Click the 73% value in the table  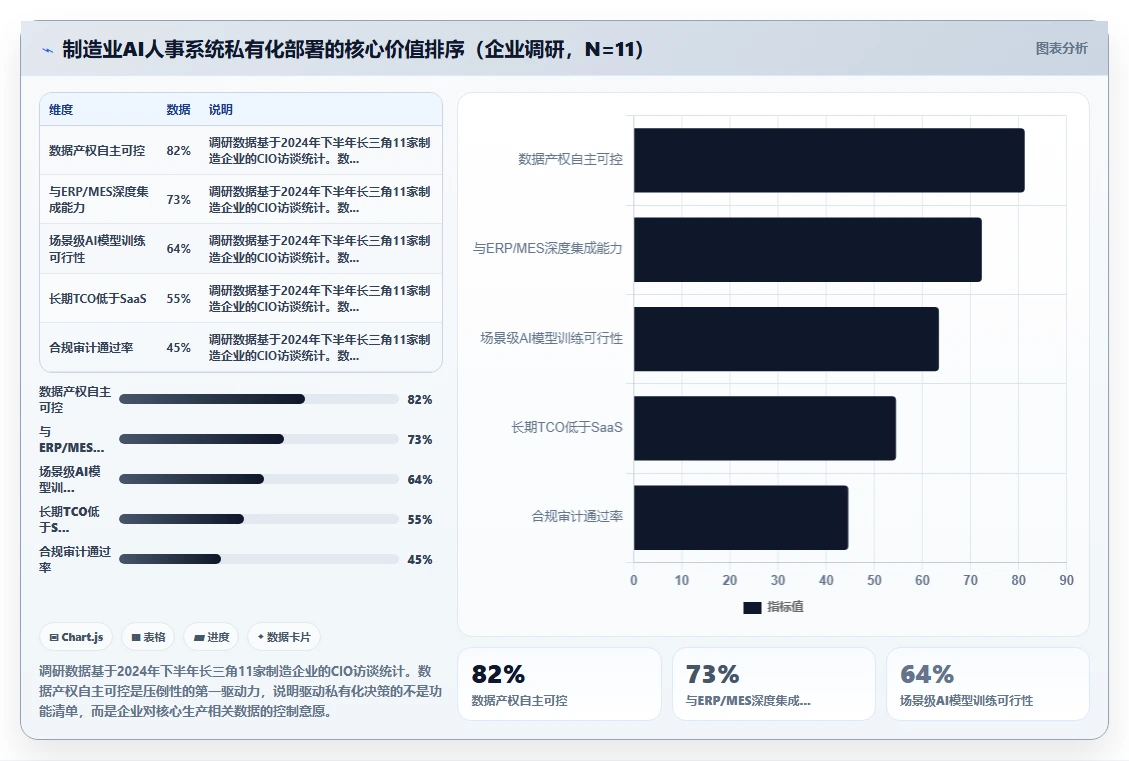(x=179, y=199)
